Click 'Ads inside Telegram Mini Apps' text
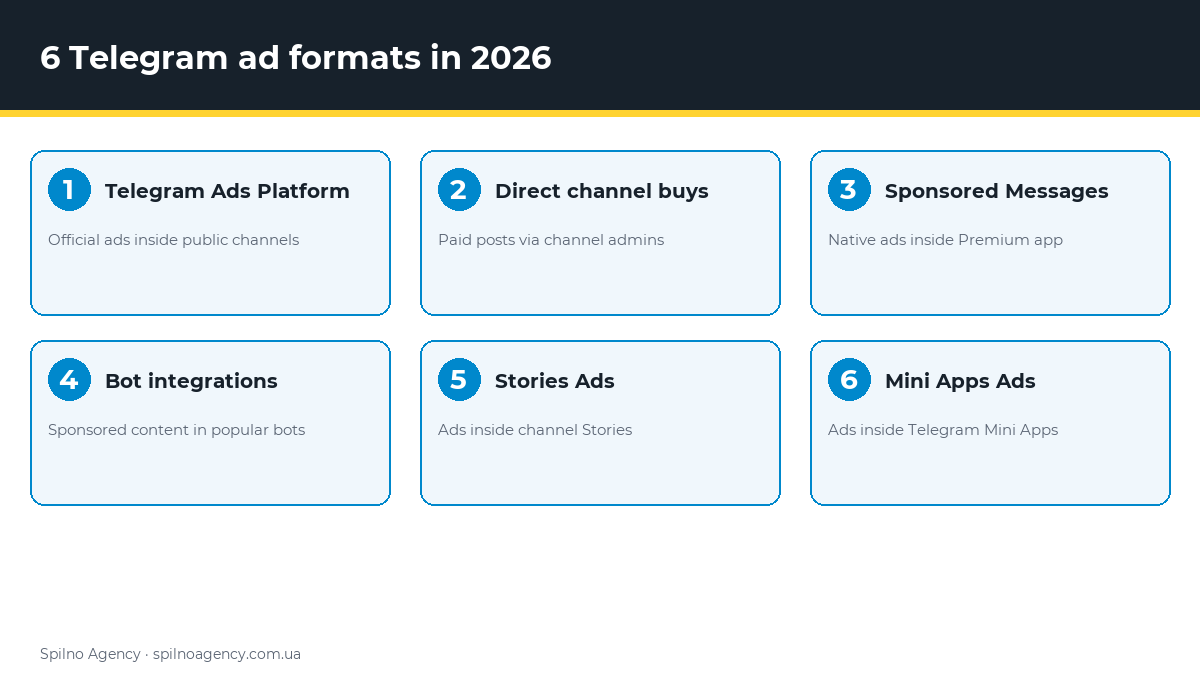 pyautogui.click(x=943, y=430)
